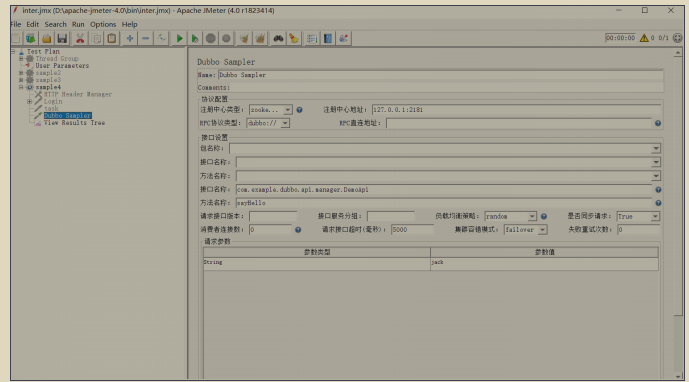Click help icon beside RPC直连地址 field
Viewport: 689px width, 382px height.
658,124
